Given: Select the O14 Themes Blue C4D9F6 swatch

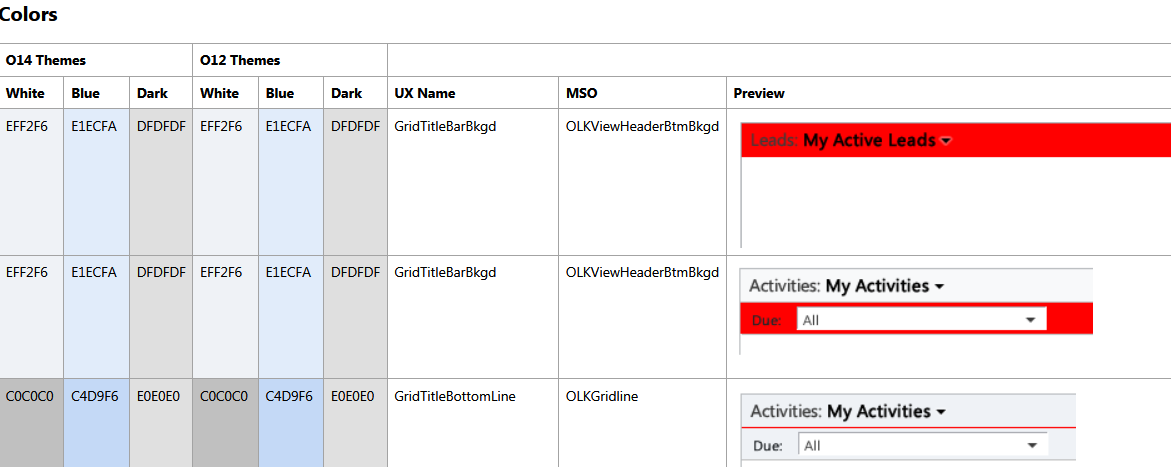Looking at the screenshot, I should click(x=96, y=422).
